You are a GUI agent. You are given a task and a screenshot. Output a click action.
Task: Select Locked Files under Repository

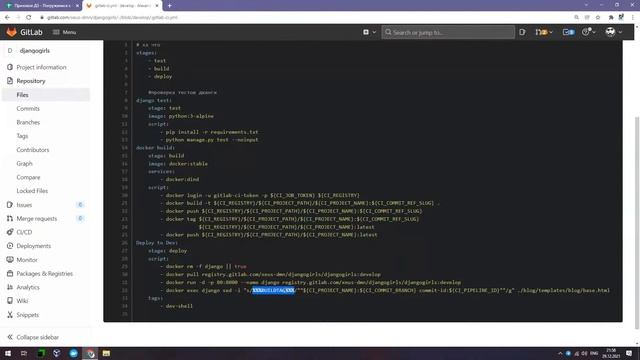[32, 191]
